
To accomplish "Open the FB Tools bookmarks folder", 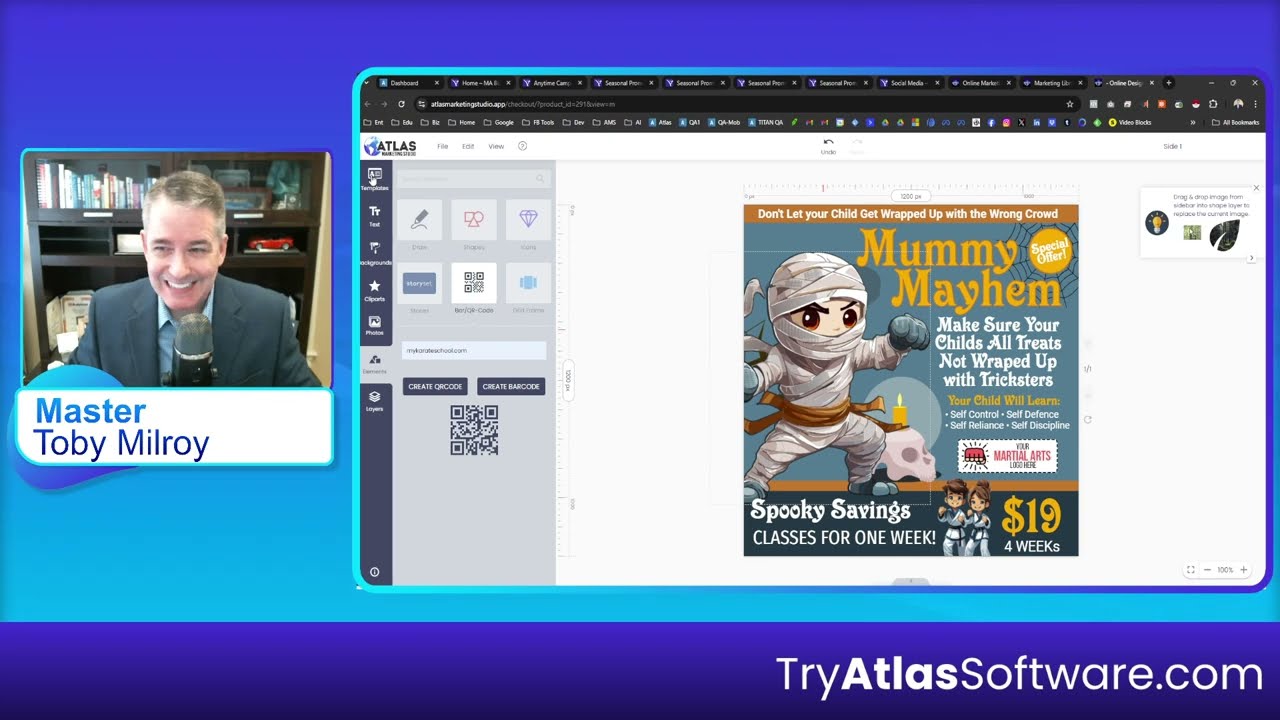I will [536, 123].
